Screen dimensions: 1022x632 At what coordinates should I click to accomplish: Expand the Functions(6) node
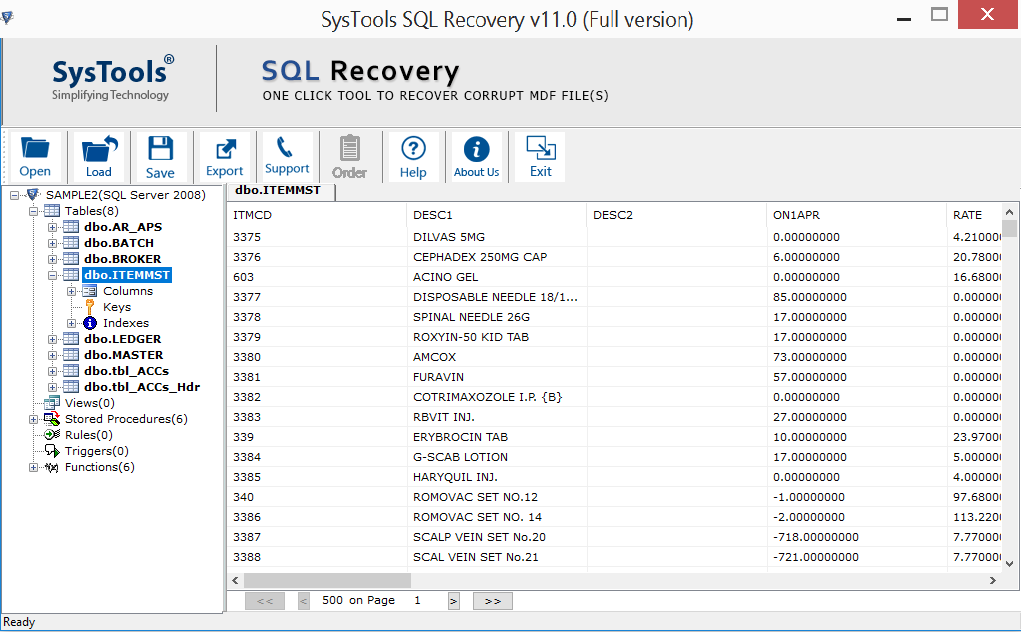(33, 467)
